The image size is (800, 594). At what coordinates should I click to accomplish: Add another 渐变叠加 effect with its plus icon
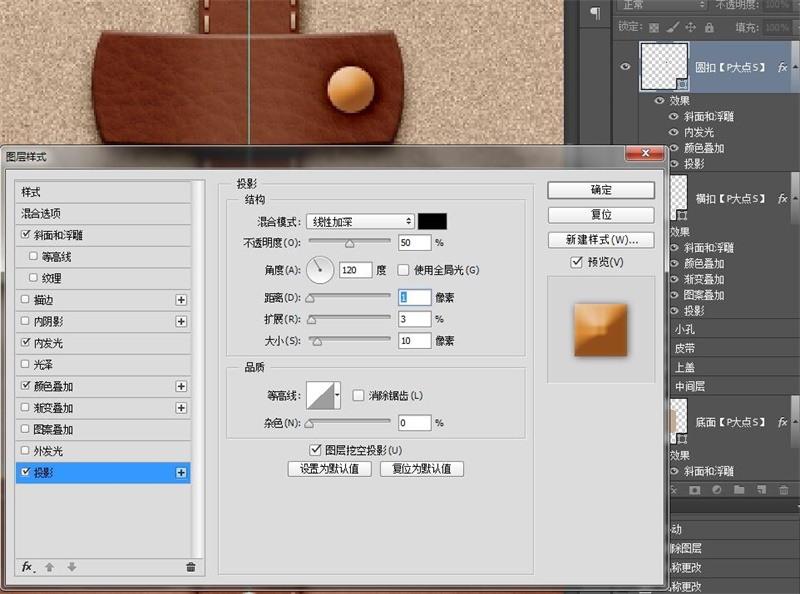point(181,408)
